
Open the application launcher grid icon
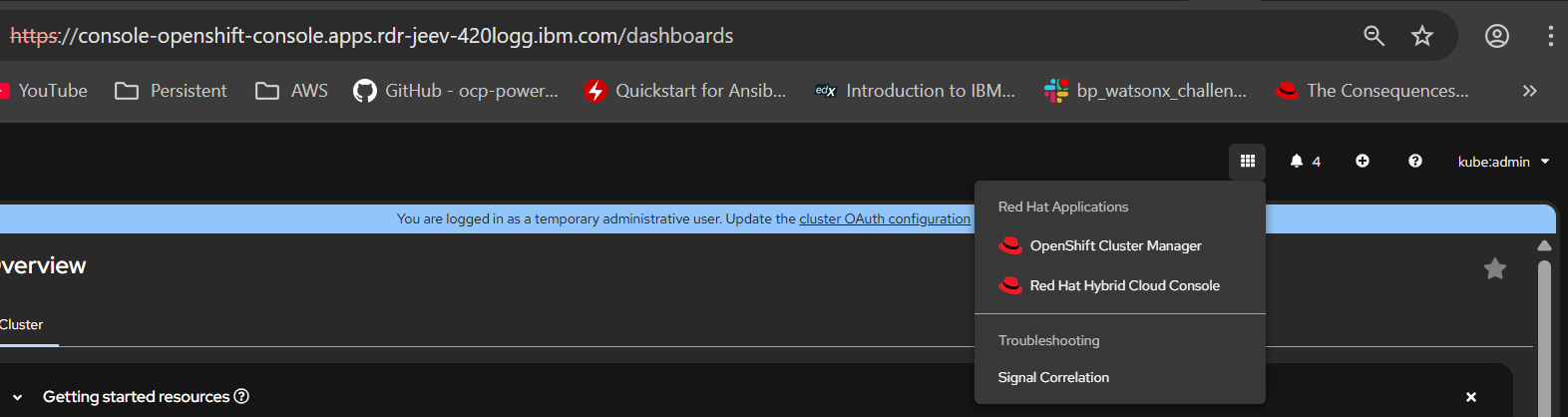pos(1247,161)
